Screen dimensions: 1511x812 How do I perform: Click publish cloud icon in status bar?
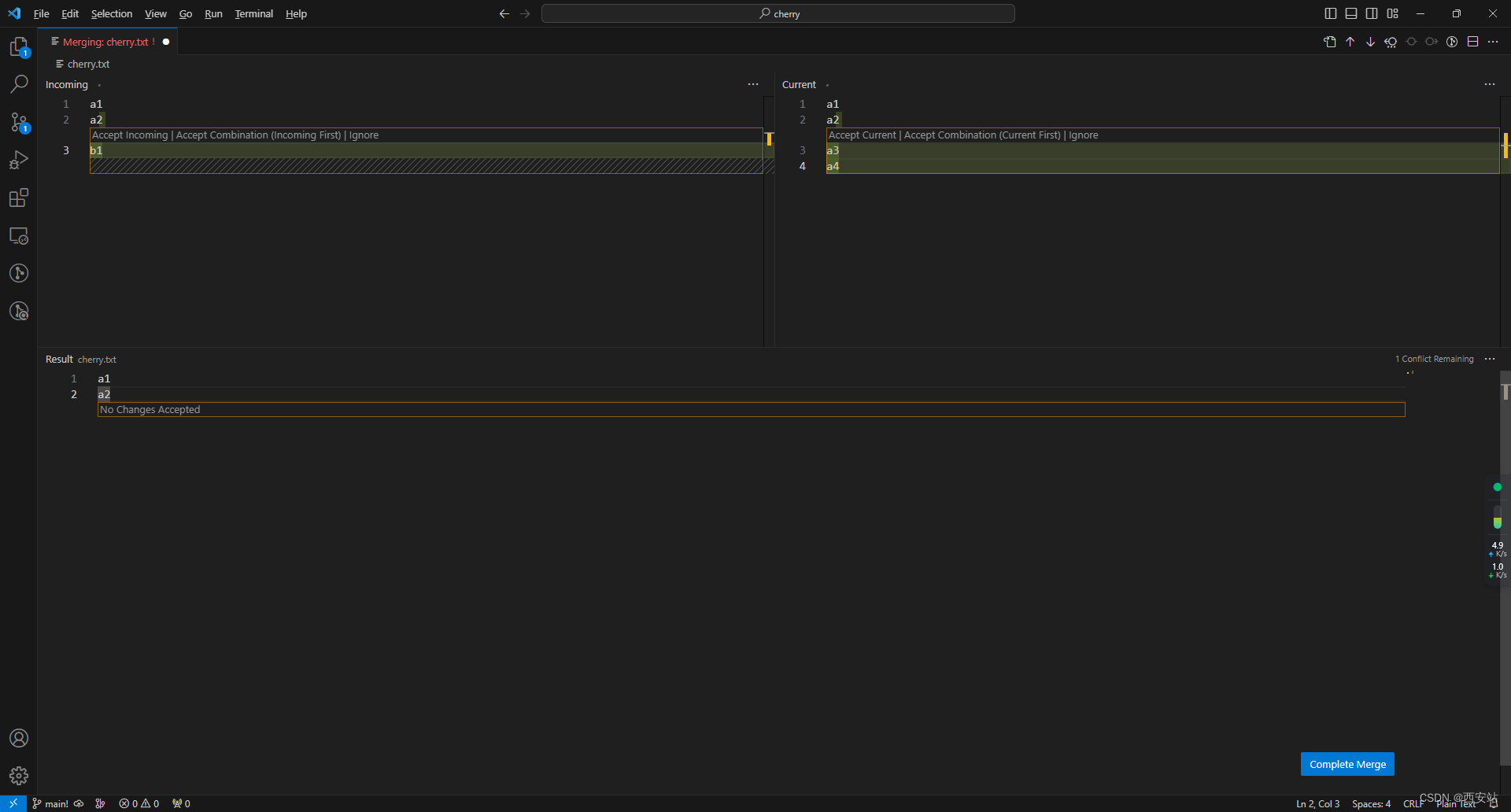[x=79, y=803]
